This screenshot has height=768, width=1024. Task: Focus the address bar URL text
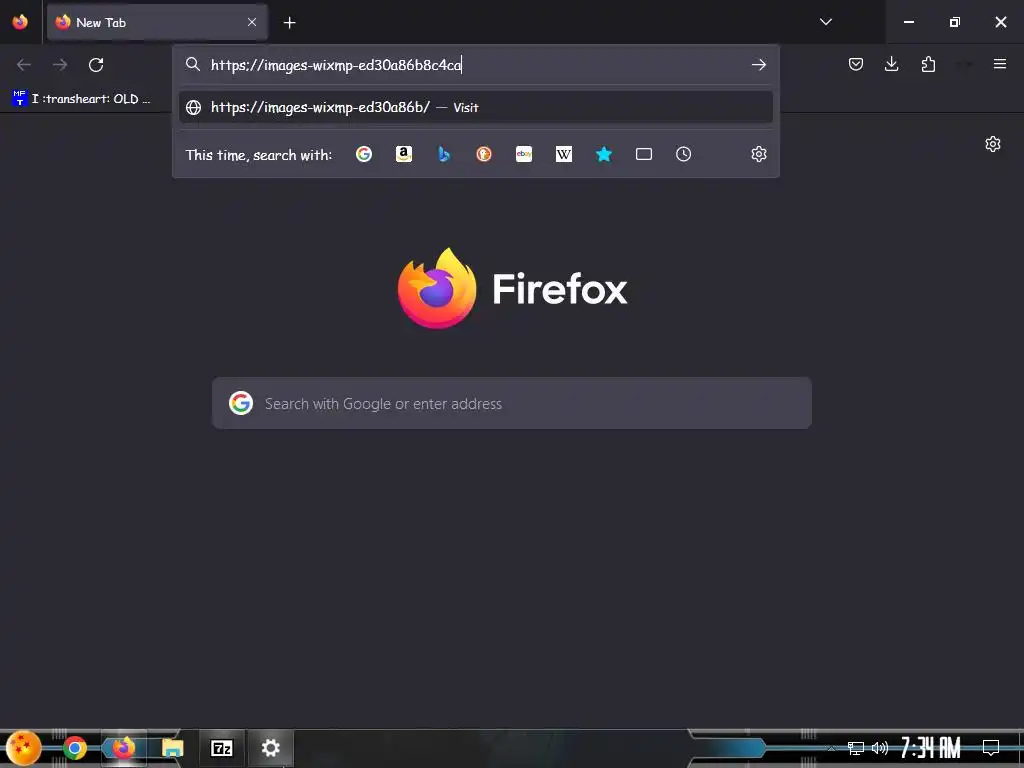pyautogui.click(x=336, y=65)
